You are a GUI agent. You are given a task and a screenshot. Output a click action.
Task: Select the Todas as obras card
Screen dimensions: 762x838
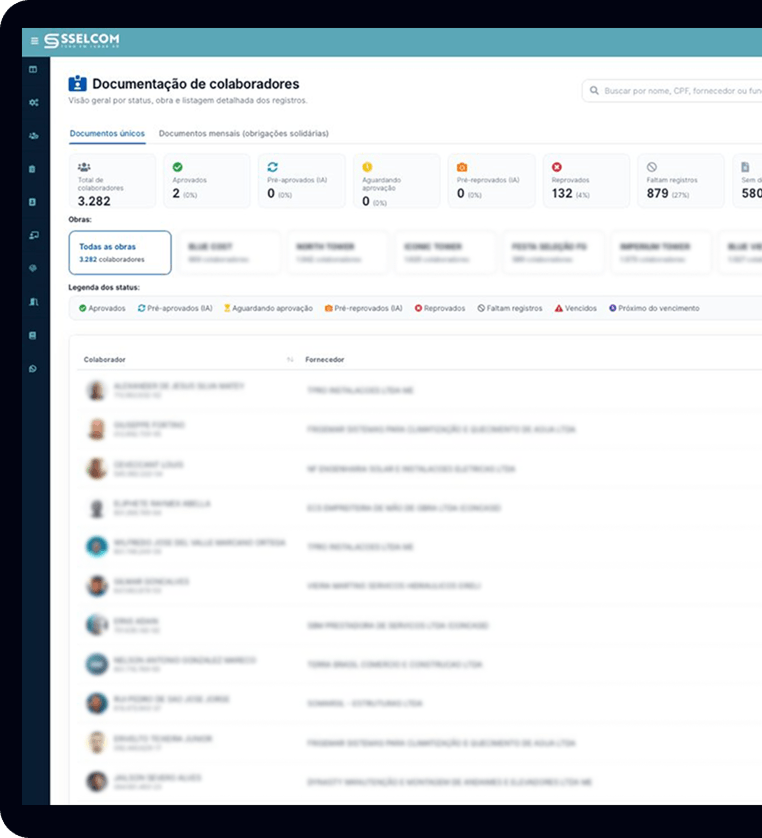pyautogui.click(x=120, y=253)
